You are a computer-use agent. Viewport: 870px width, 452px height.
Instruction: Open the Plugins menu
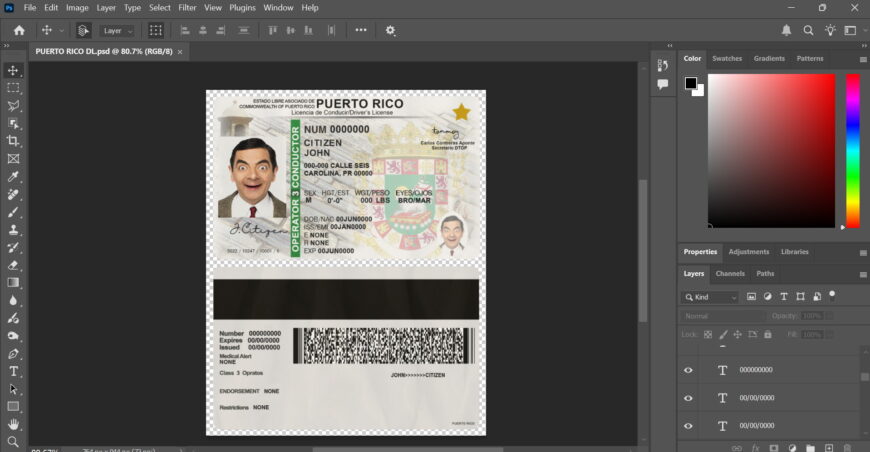[x=242, y=8]
